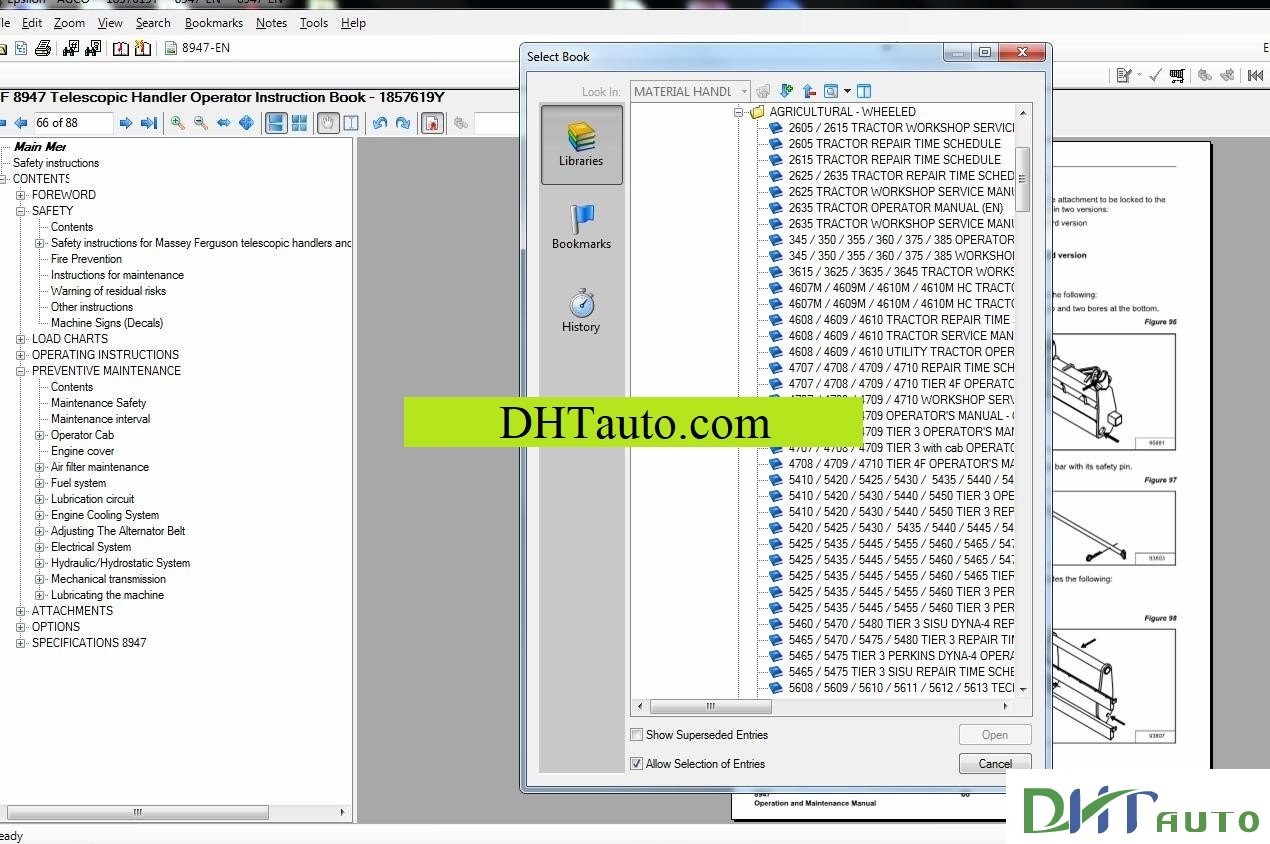Select the Print icon in the toolbar
The width and height of the screenshot is (1270, 844).
[x=44, y=47]
